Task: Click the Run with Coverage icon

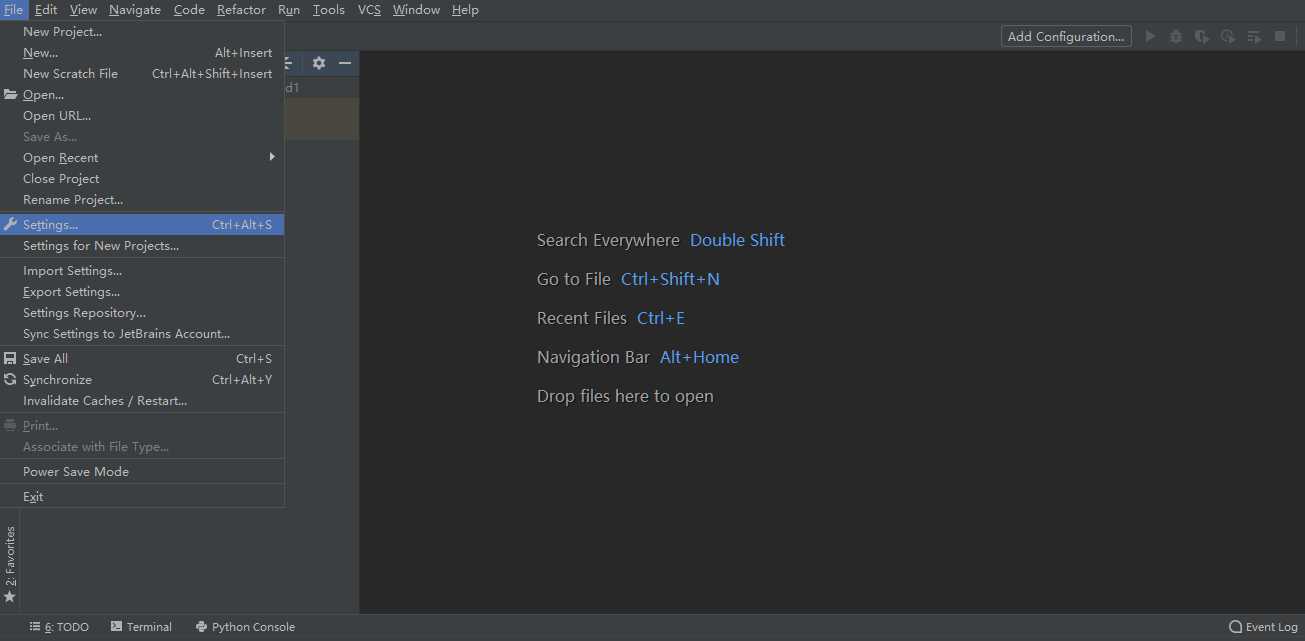Action: click(x=1202, y=37)
